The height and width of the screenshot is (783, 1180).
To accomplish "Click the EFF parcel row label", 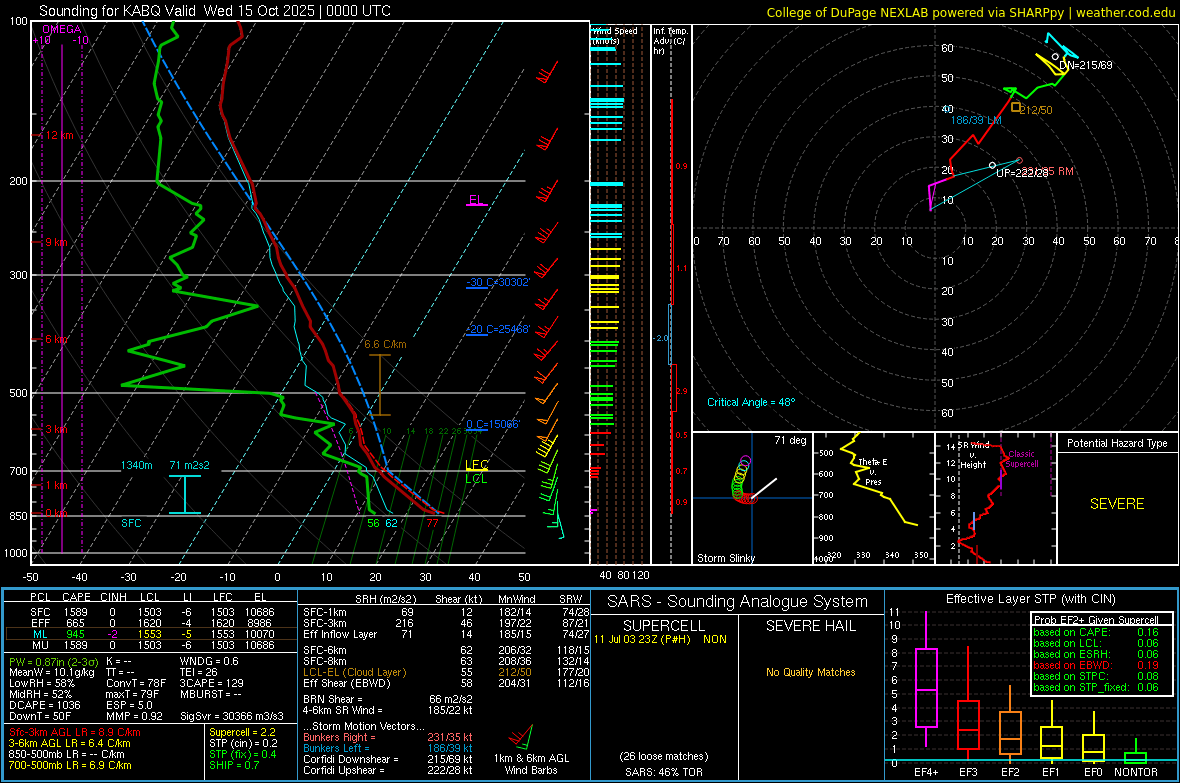I will 40,623.
